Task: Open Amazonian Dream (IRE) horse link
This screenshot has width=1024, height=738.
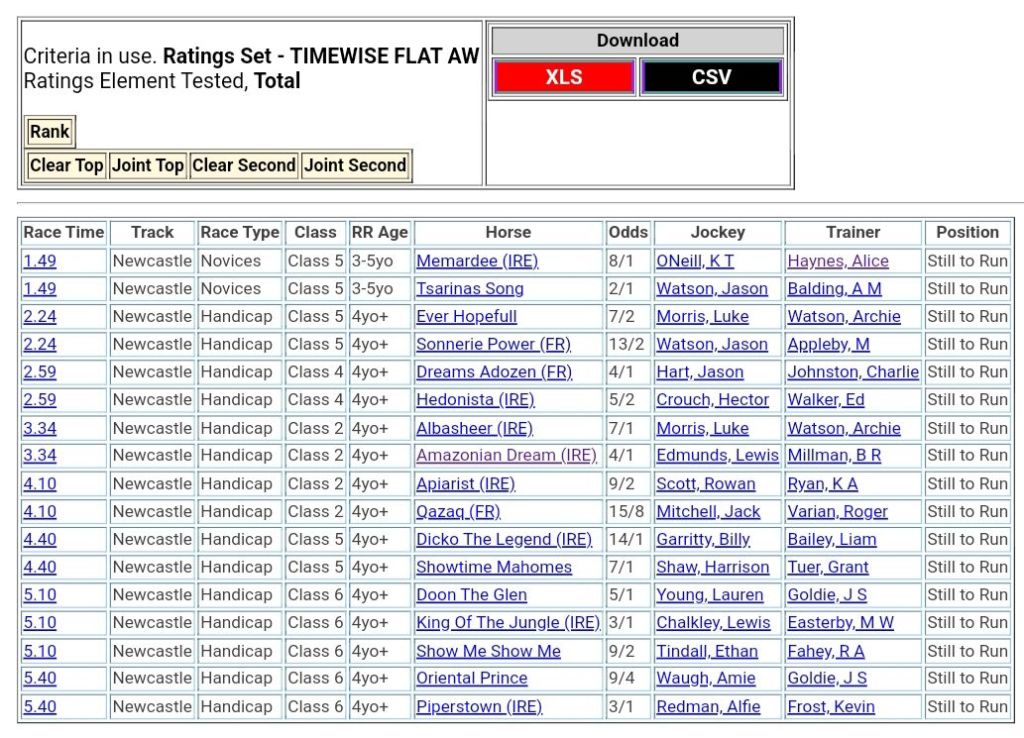Action: (x=506, y=455)
